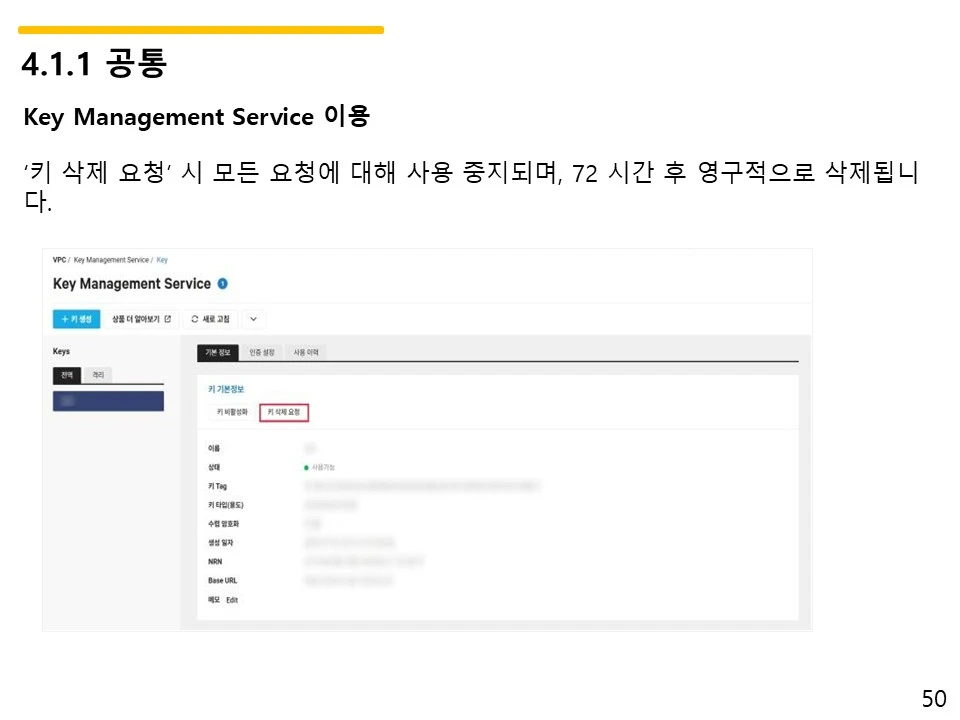The height and width of the screenshot is (720, 960).
Task: Select the 기본 정보 tab
Action: [218, 351]
